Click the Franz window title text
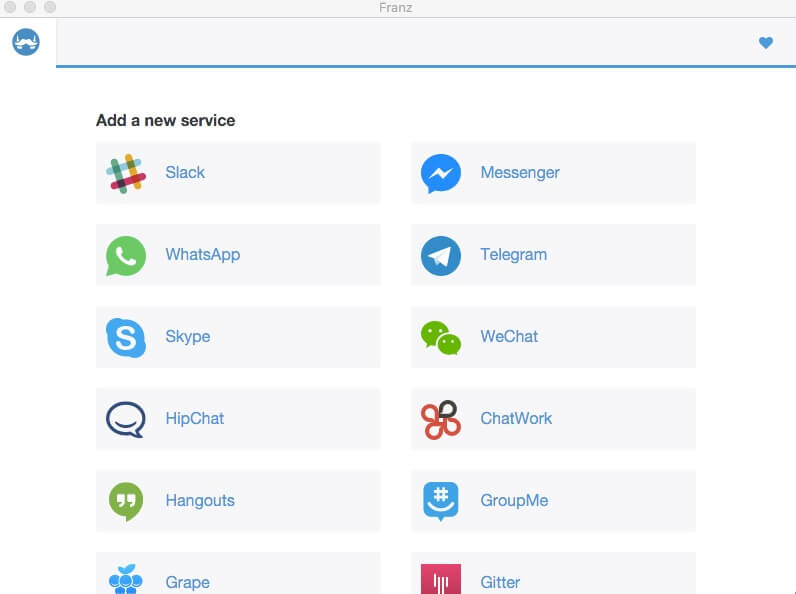This screenshot has height=594, width=796. tap(395, 8)
